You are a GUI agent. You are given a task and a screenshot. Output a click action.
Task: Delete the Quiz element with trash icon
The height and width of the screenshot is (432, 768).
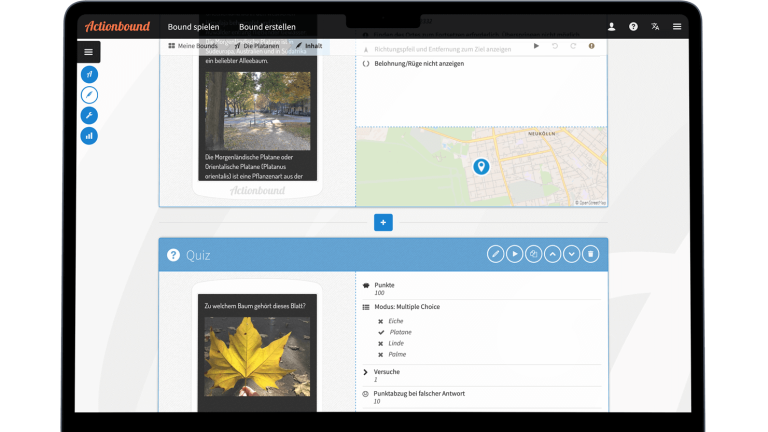[x=591, y=254]
